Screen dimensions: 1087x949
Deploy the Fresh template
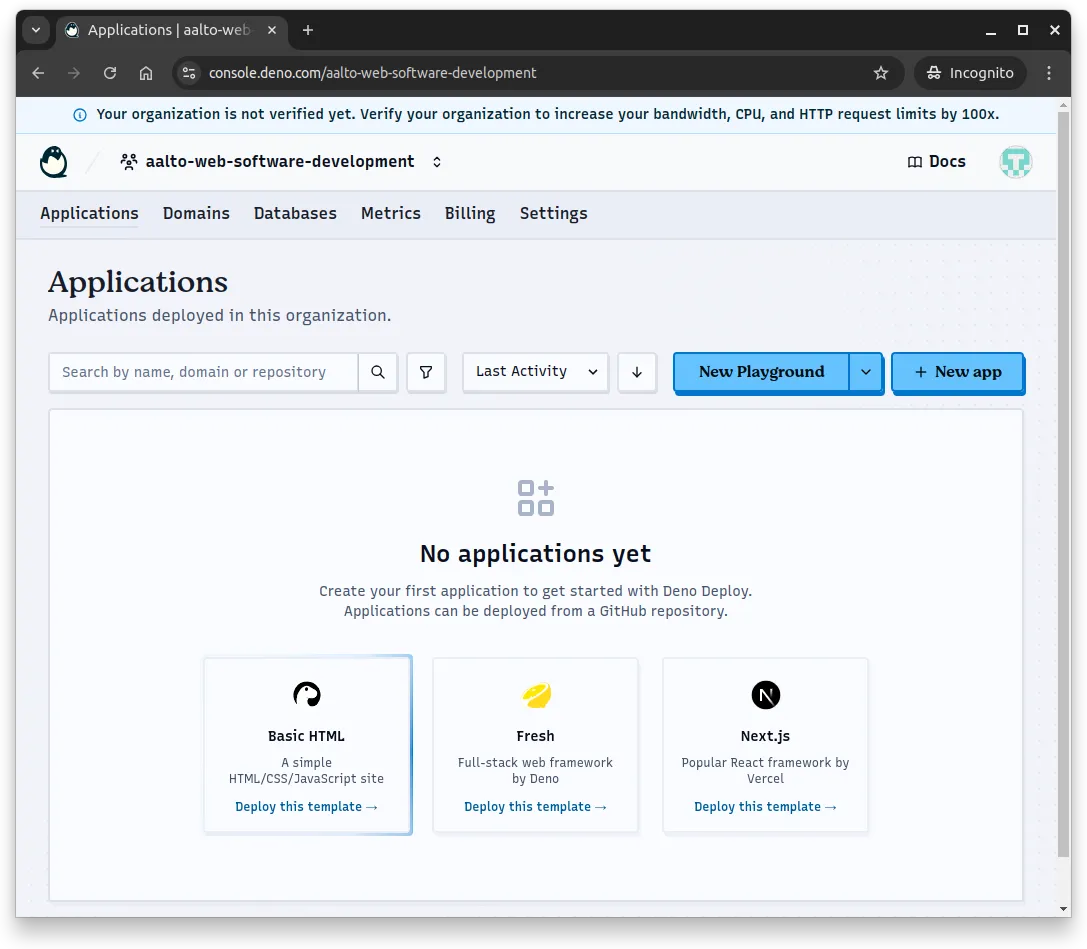[535, 806]
